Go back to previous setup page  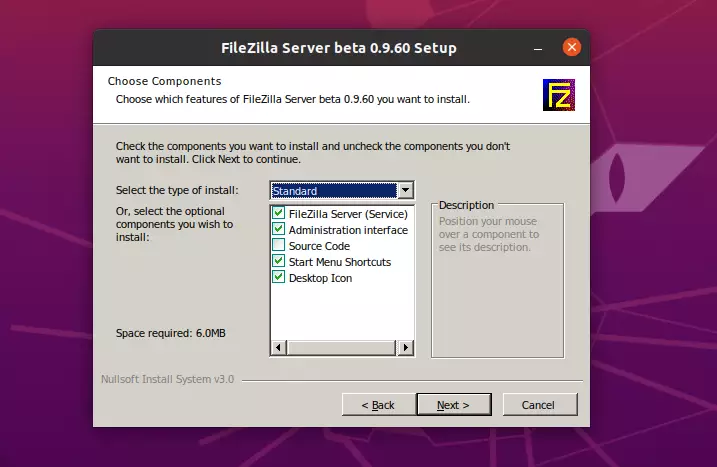tap(378, 405)
